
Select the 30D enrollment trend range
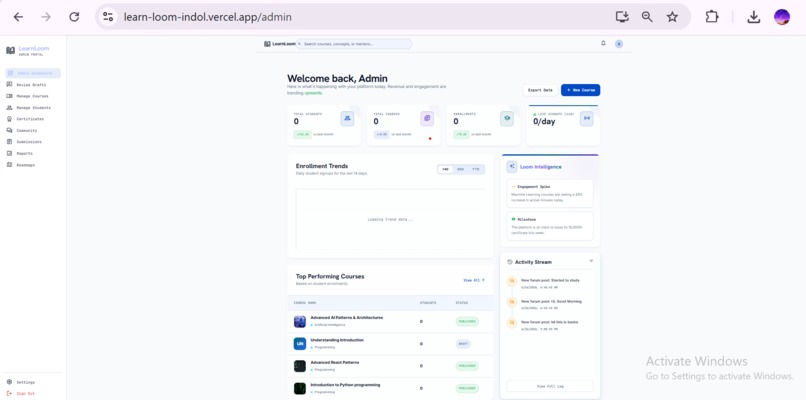[x=461, y=169]
